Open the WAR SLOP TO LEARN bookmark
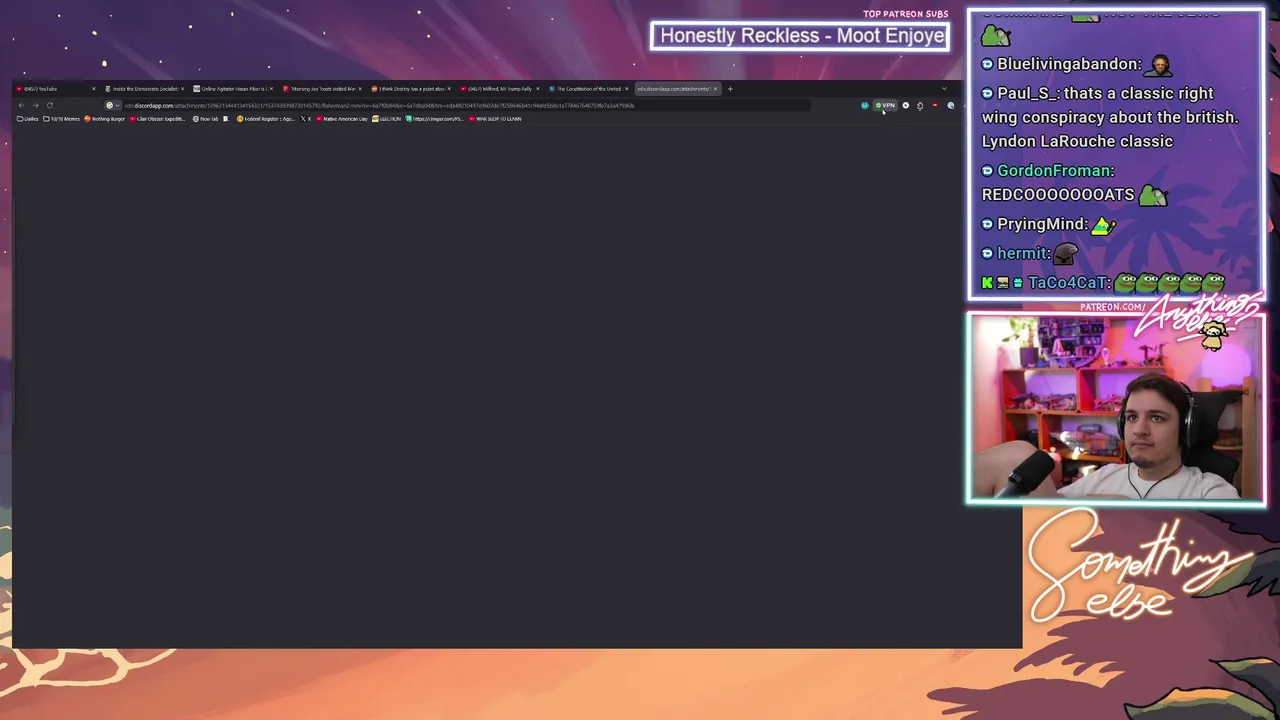The image size is (1280, 720). pos(495,119)
